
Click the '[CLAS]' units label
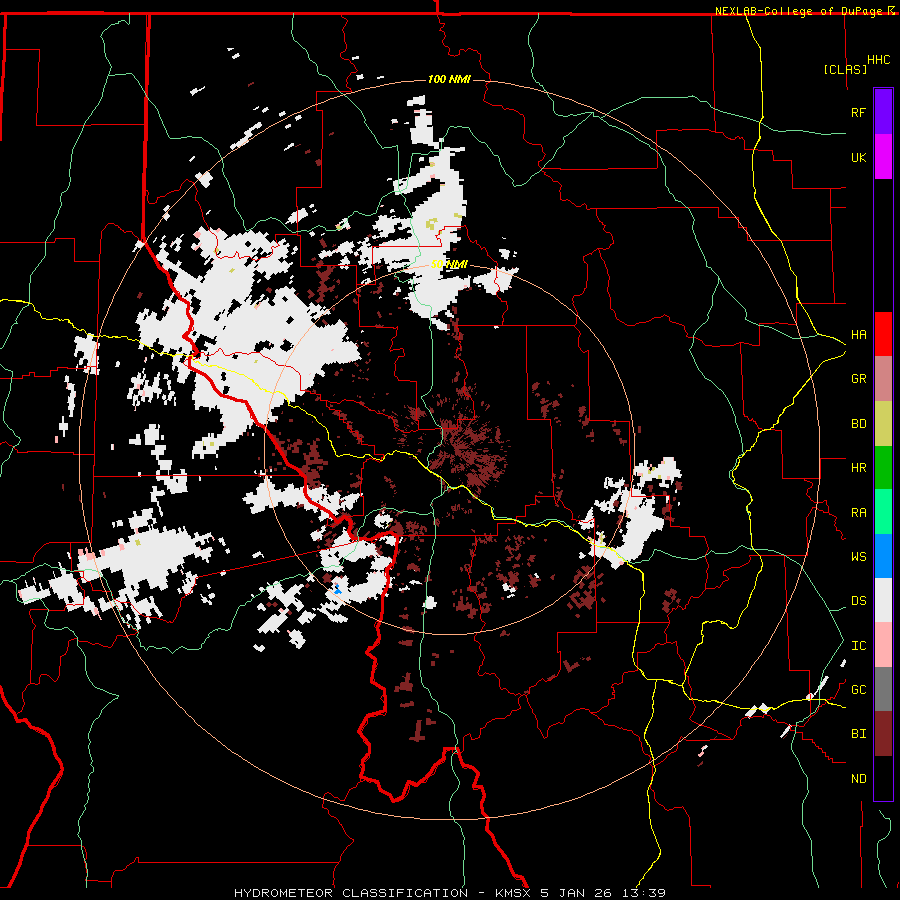coord(845,69)
